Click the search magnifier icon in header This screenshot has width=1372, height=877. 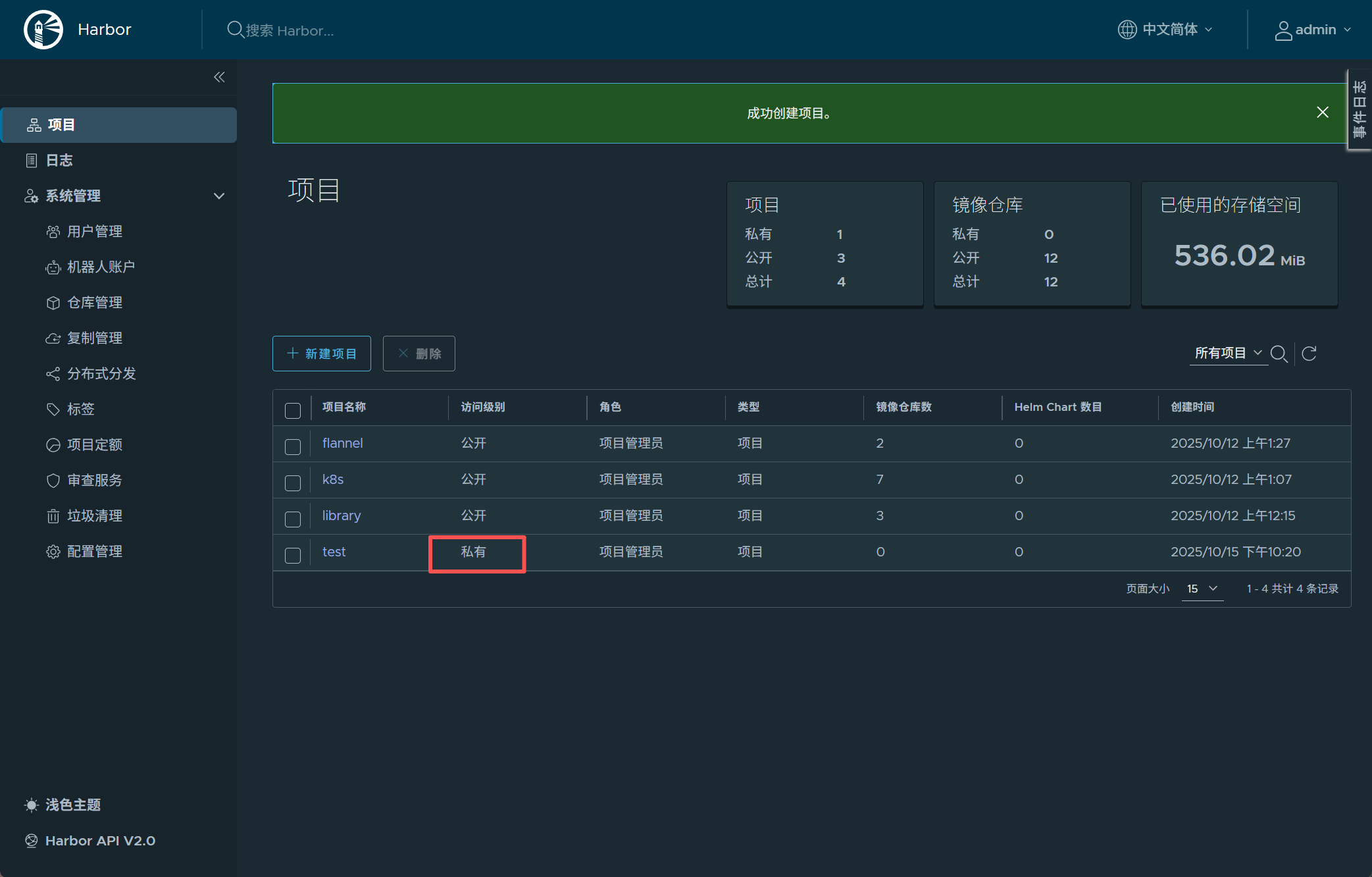click(235, 30)
